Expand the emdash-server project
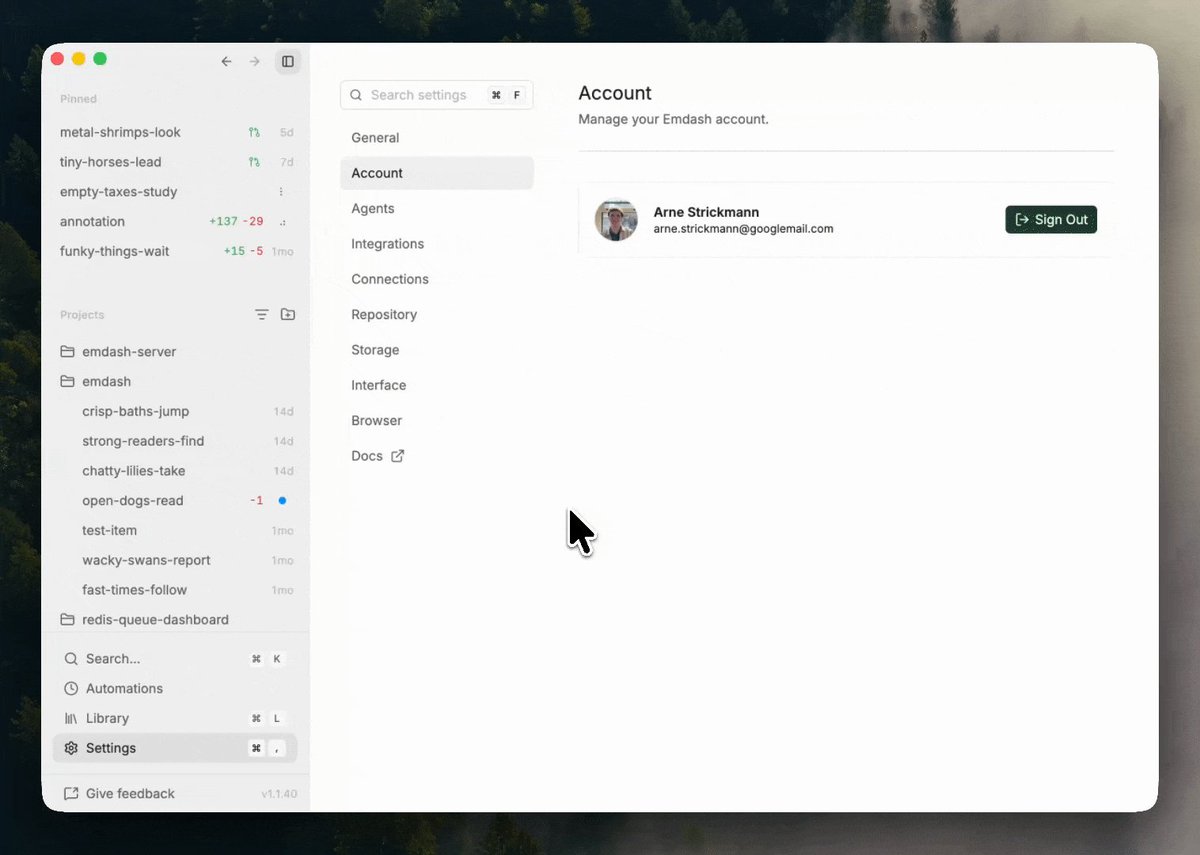This screenshot has width=1200, height=855. click(175, 352)
